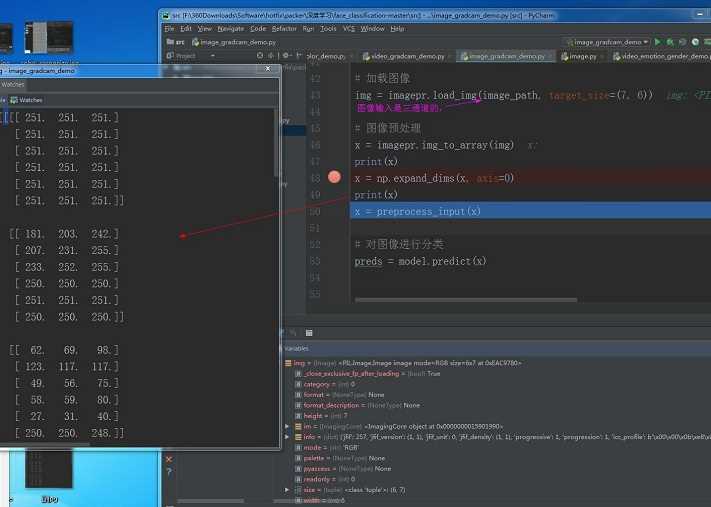711x507 pixels.
Task: Click the line x = imagepr.img_to_array(img)
Action: [434, 145]
